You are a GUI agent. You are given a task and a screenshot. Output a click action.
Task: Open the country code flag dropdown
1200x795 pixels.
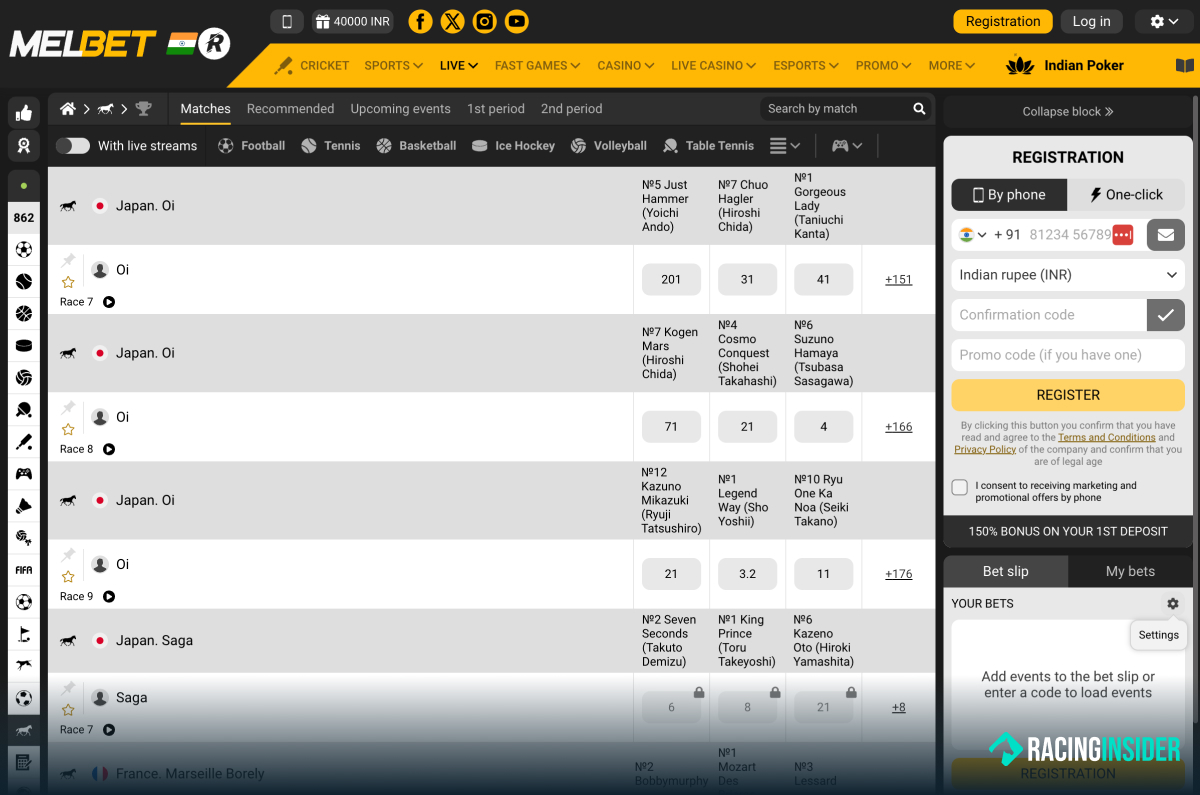[973, 235]
